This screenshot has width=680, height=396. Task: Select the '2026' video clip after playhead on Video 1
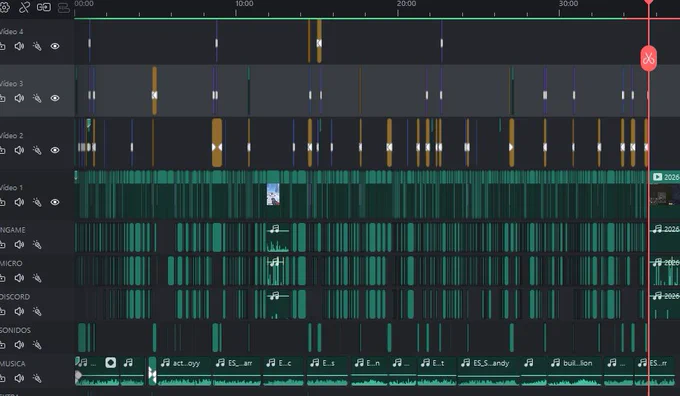point(664,194)
